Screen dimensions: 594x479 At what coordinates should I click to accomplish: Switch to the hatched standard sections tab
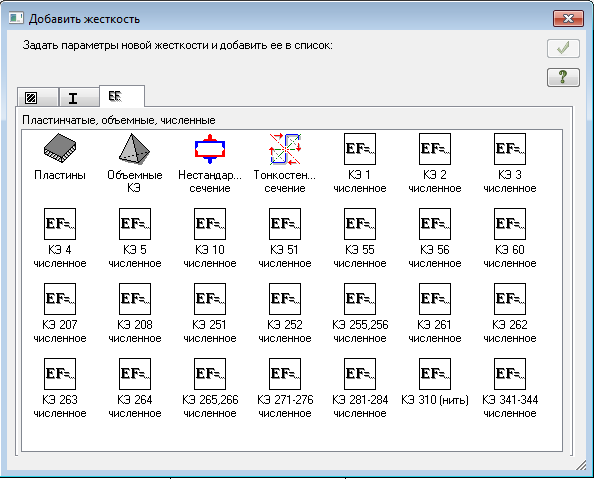[x=38, y=97]
